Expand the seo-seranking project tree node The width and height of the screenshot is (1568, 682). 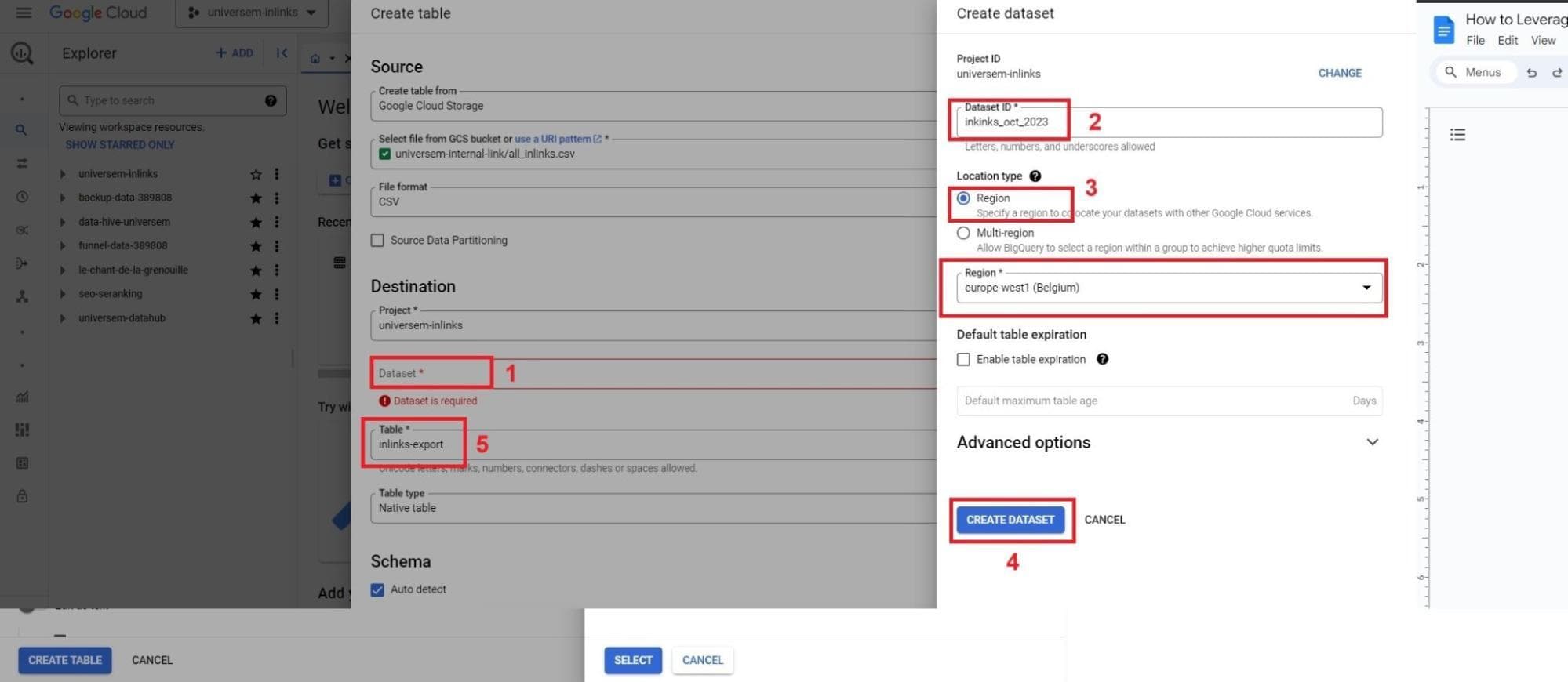[63, 295]
